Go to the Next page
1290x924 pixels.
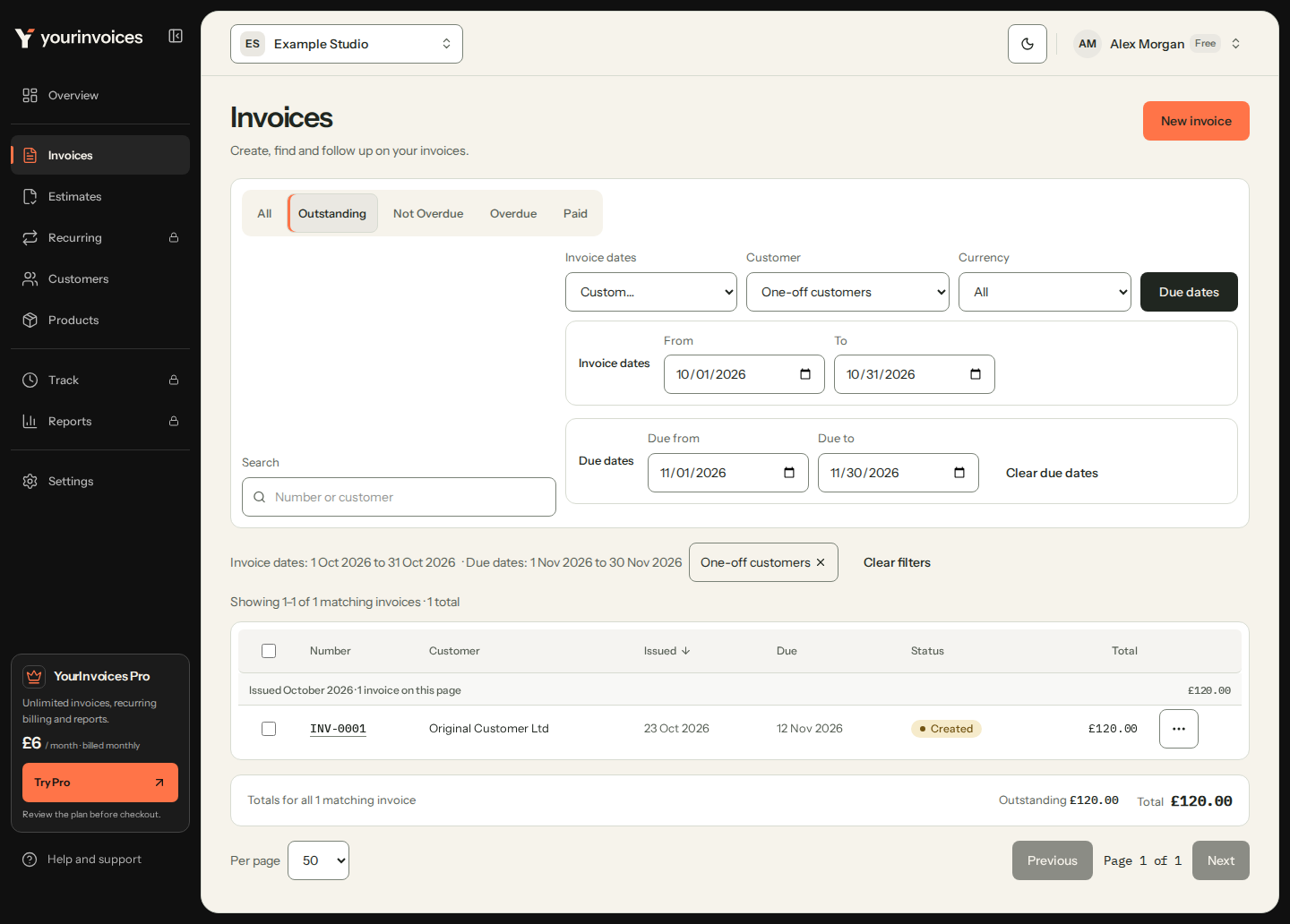[1221, 860]
